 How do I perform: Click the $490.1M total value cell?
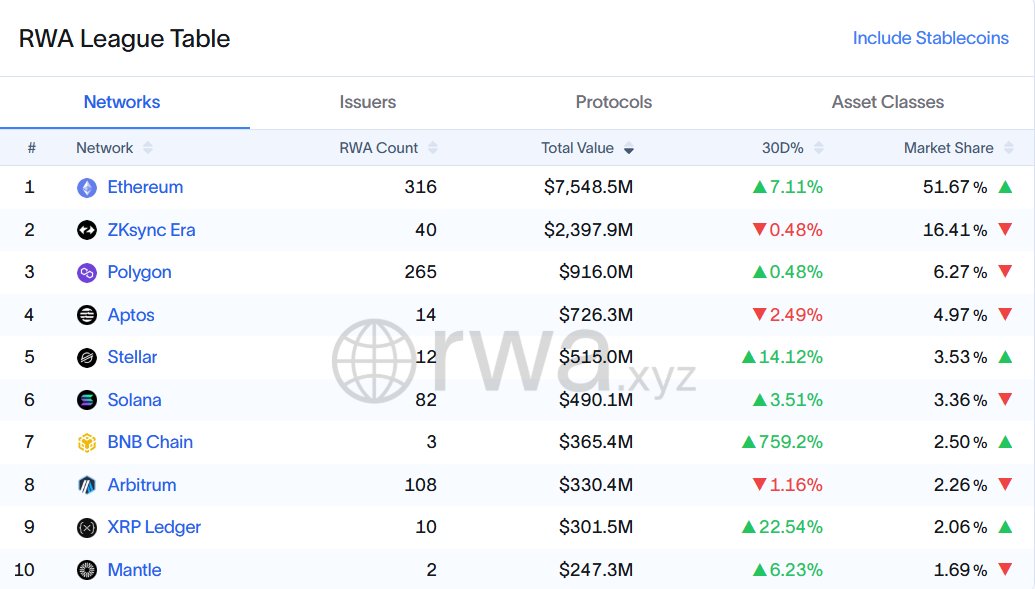click(596, 399)
